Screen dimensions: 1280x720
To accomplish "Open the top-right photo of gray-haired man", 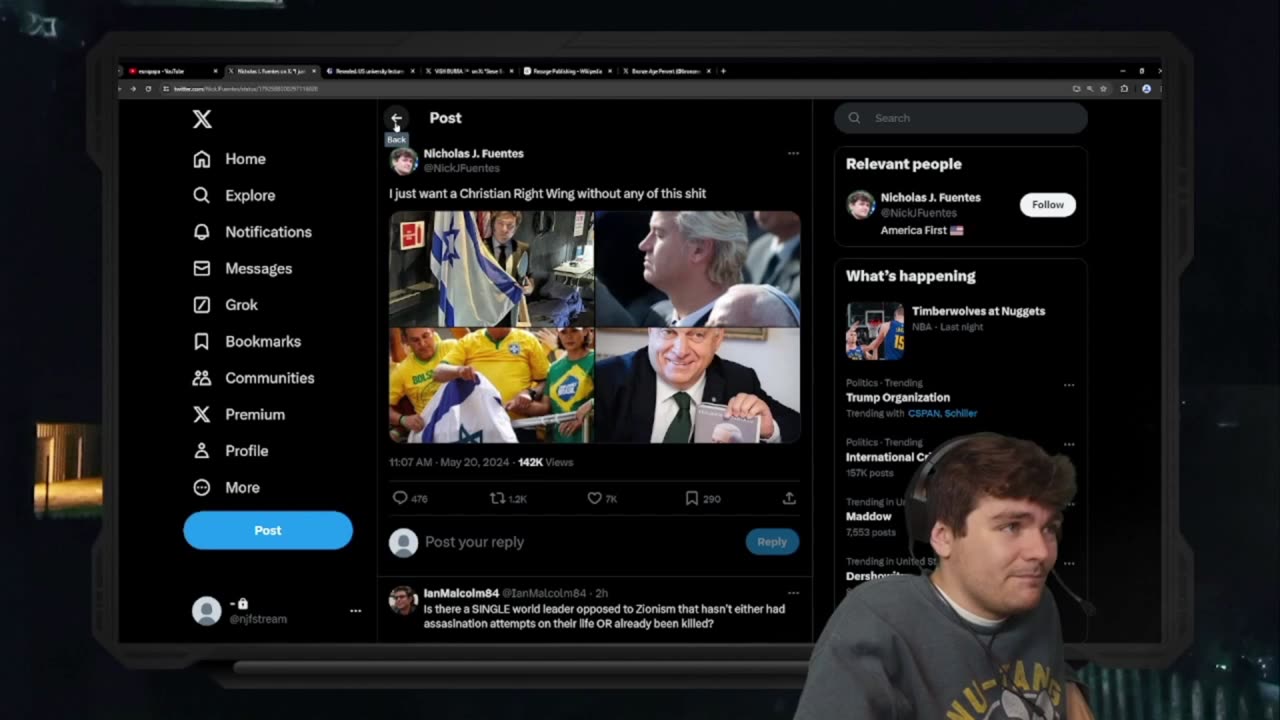I will [698, 268].
